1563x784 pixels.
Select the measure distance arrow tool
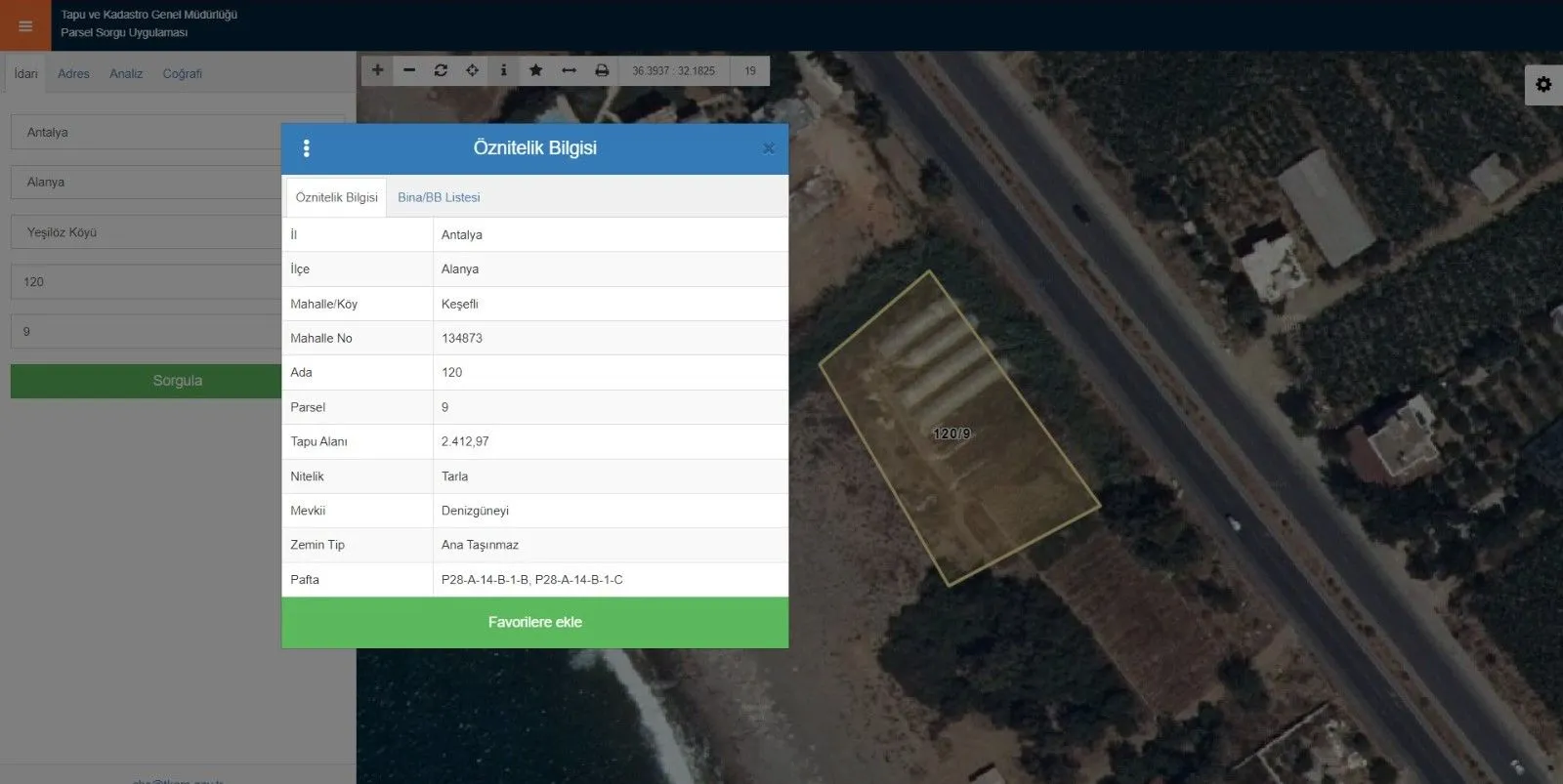click(569, 70)
